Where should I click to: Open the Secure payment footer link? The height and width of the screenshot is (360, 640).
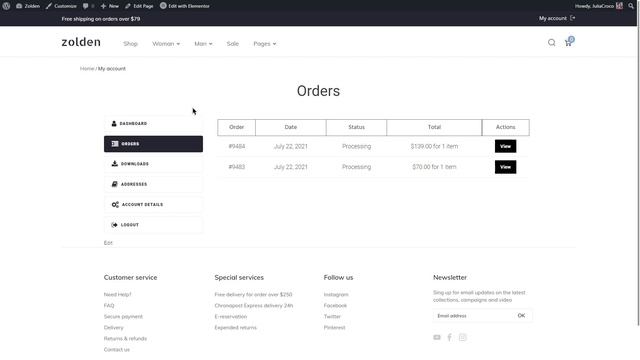(x=123, y=316)
